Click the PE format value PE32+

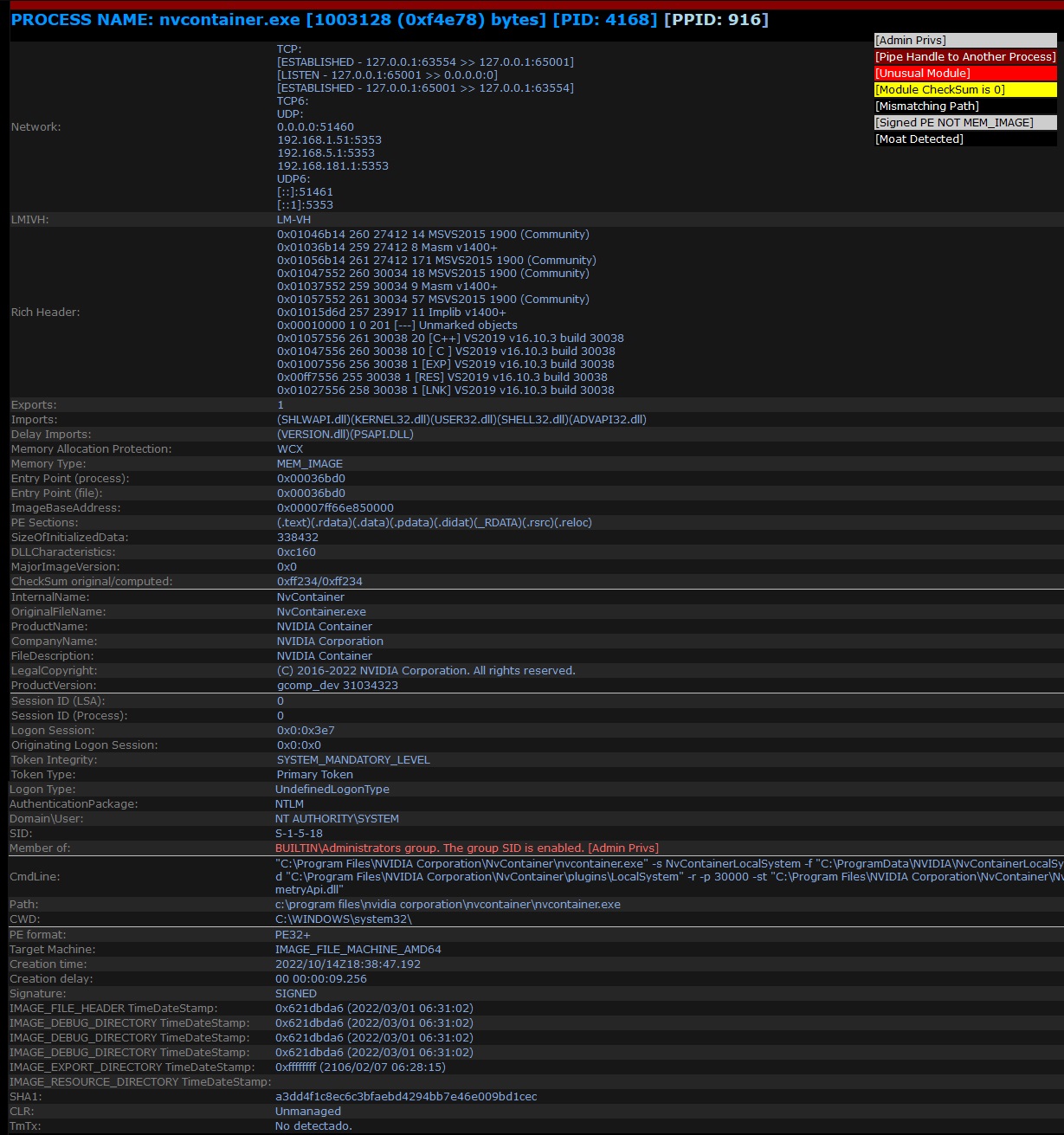(x=293, y=935)
